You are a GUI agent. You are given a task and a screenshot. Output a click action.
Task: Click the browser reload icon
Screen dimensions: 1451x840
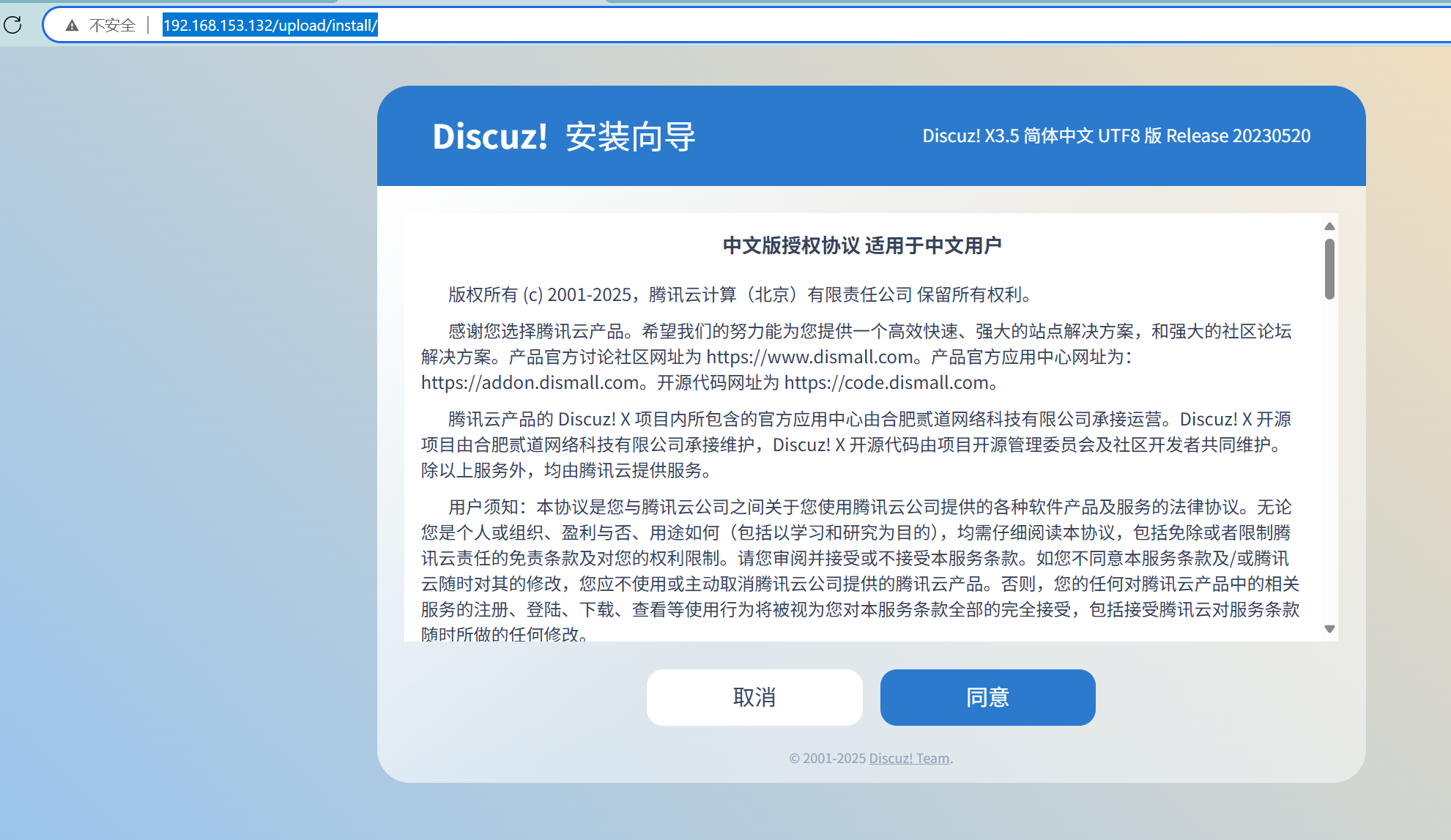pos(13,26)
